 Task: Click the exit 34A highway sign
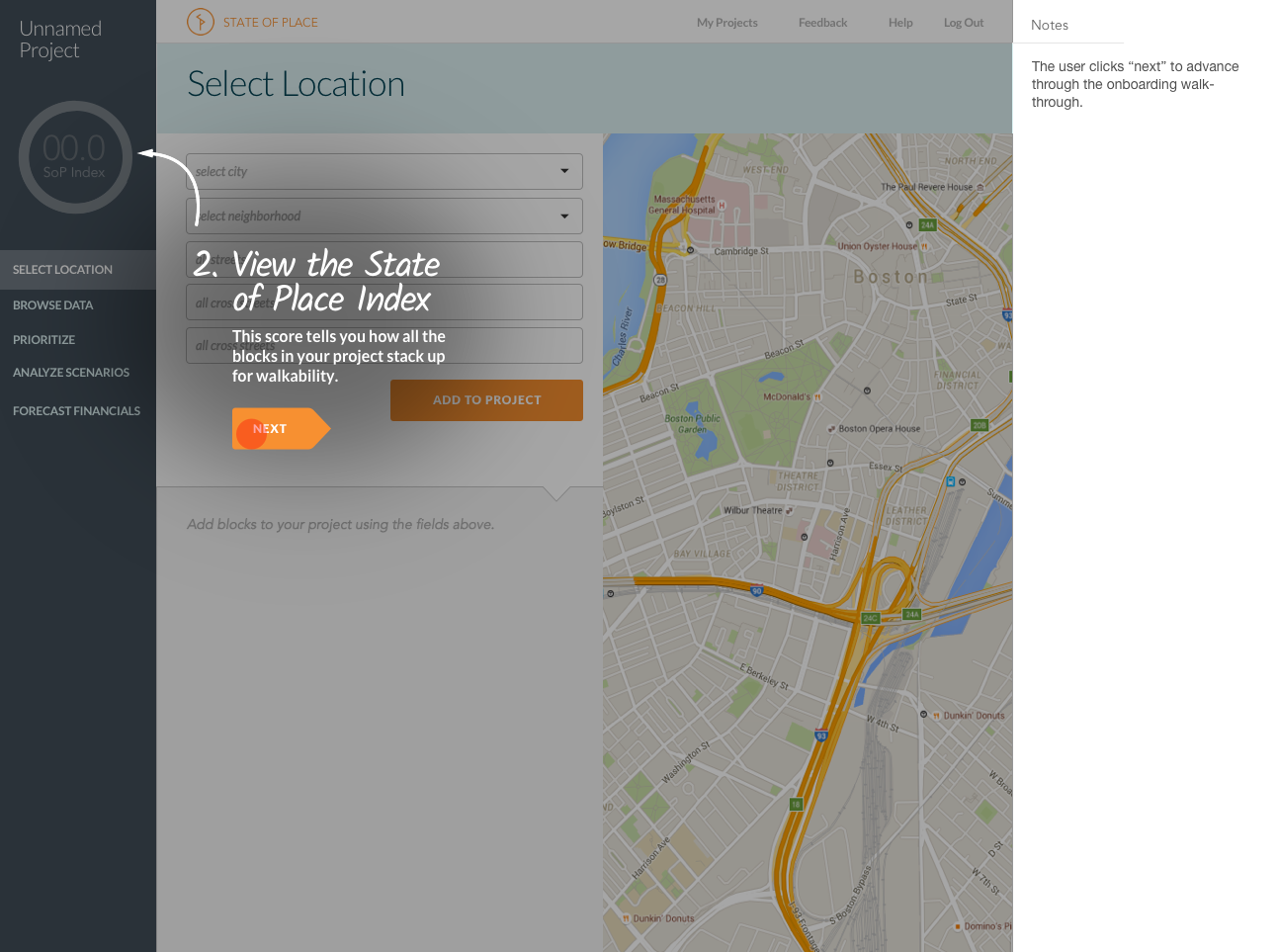[911, 614]
